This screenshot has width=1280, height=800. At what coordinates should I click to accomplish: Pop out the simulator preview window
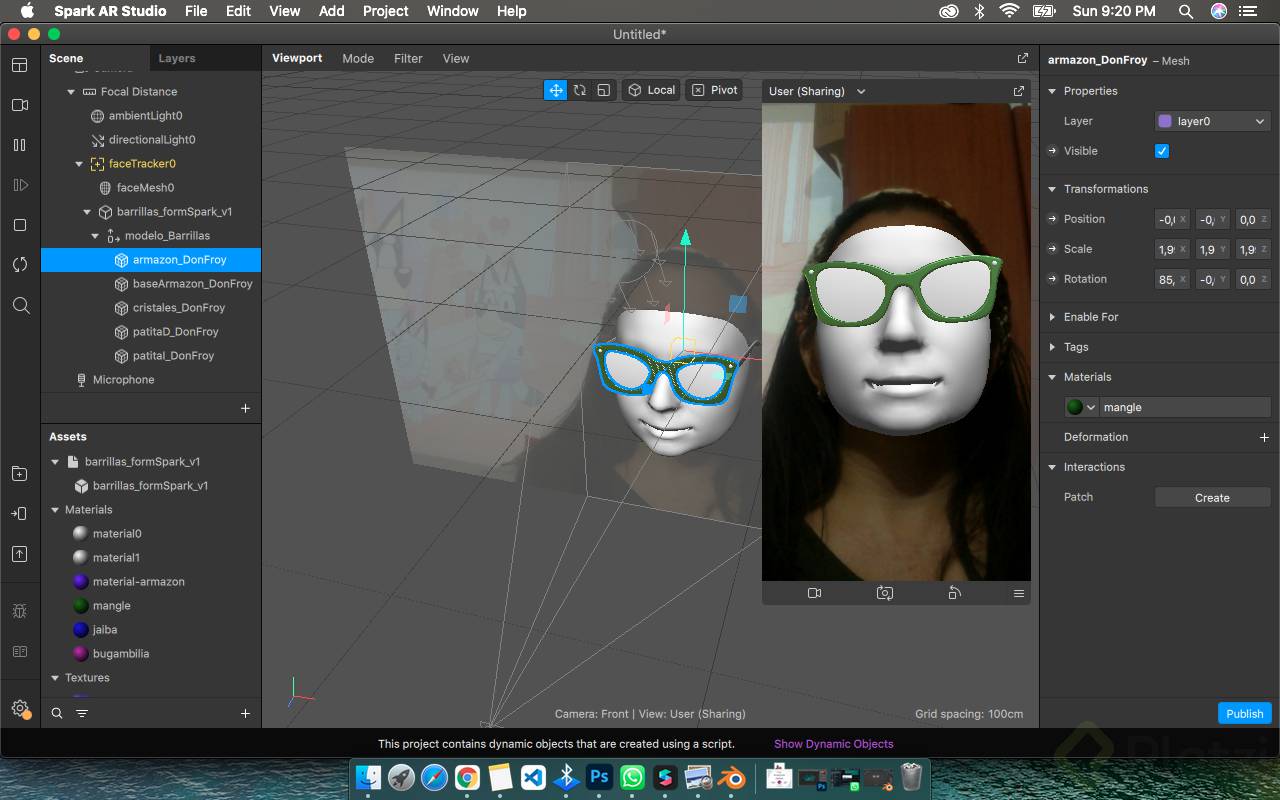(x=1019, y=91)
